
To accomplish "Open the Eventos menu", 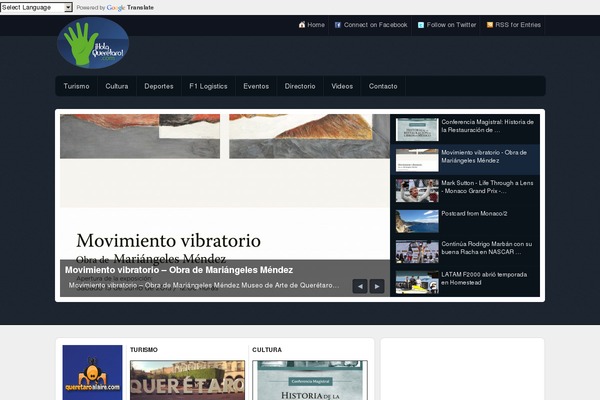I will click(256, 86).
